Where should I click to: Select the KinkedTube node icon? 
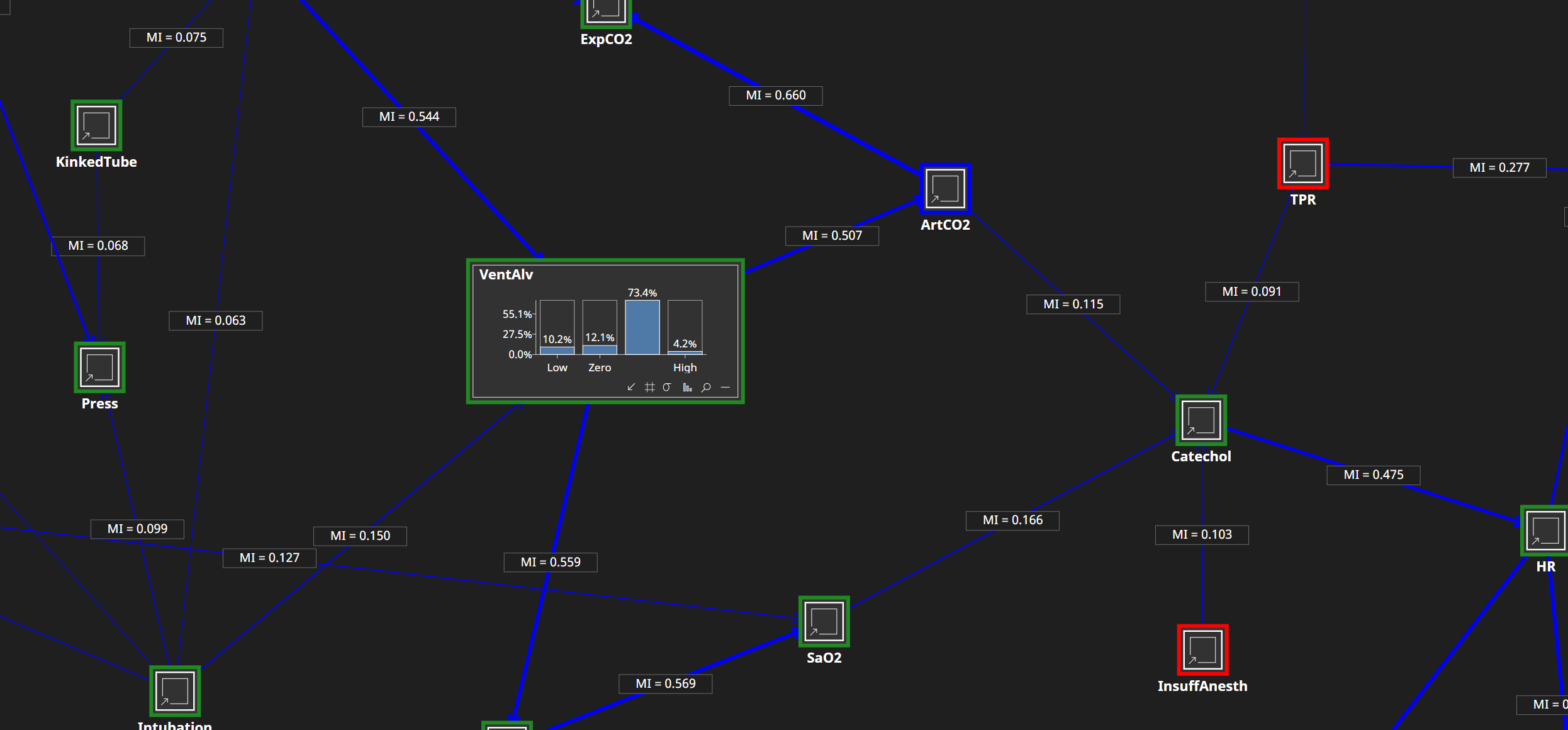96,125
